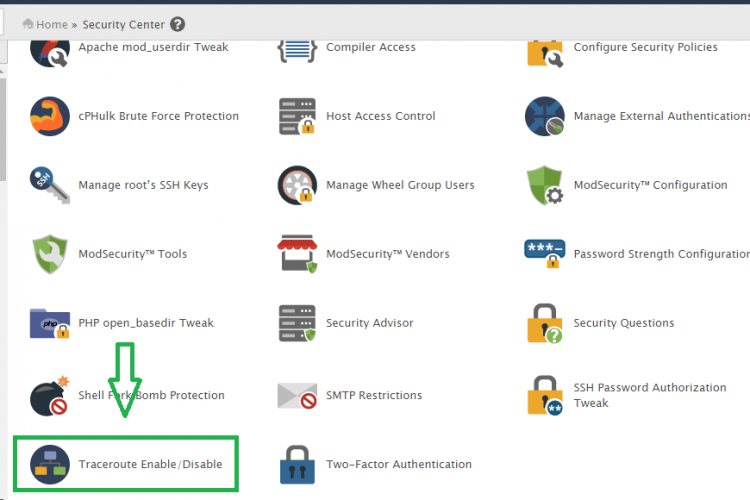Open Manage root's SSH Keys link

[x=143, y=185]
